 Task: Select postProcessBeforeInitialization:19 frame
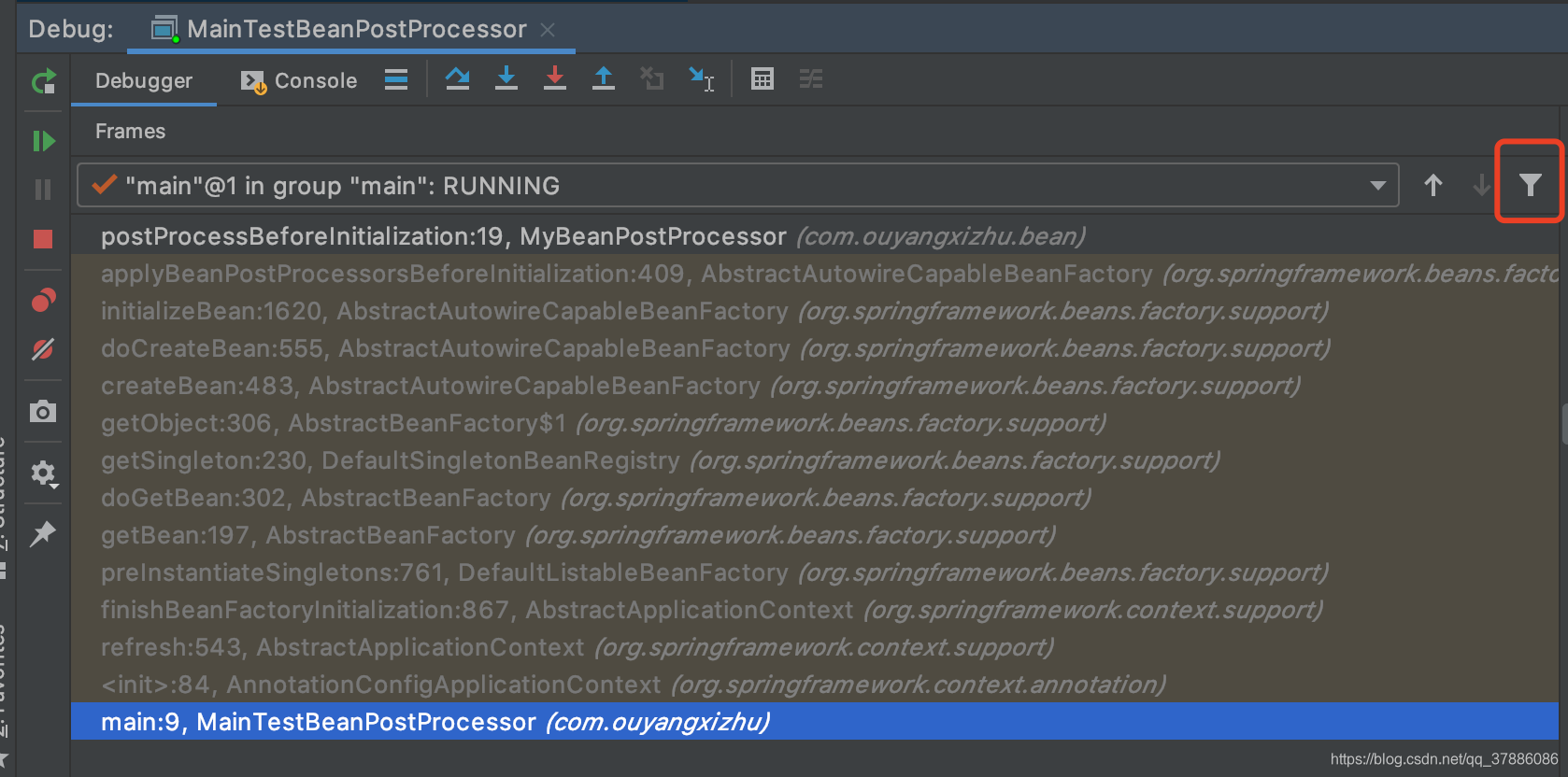coord(815,236)
